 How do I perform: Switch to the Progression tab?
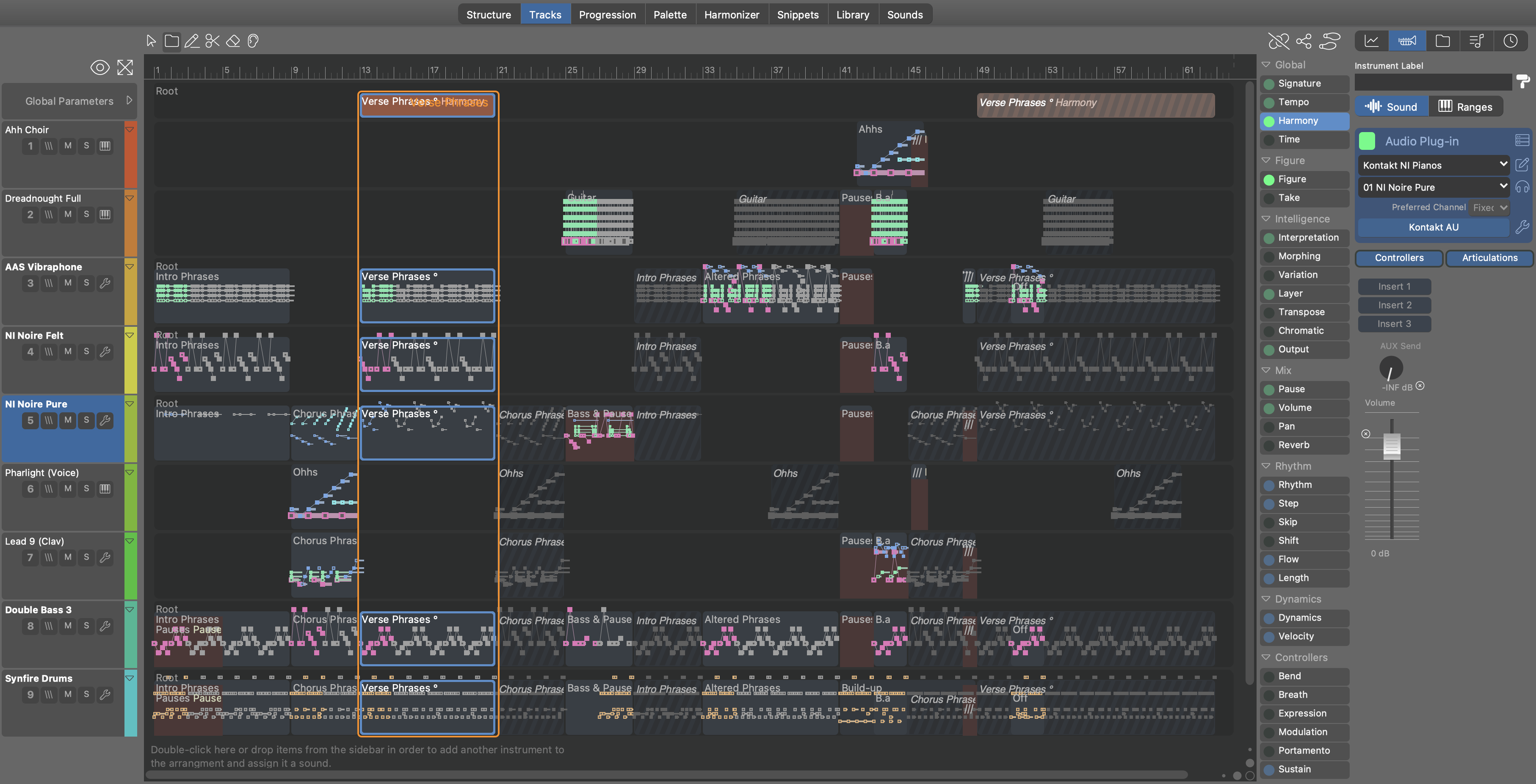607,15
